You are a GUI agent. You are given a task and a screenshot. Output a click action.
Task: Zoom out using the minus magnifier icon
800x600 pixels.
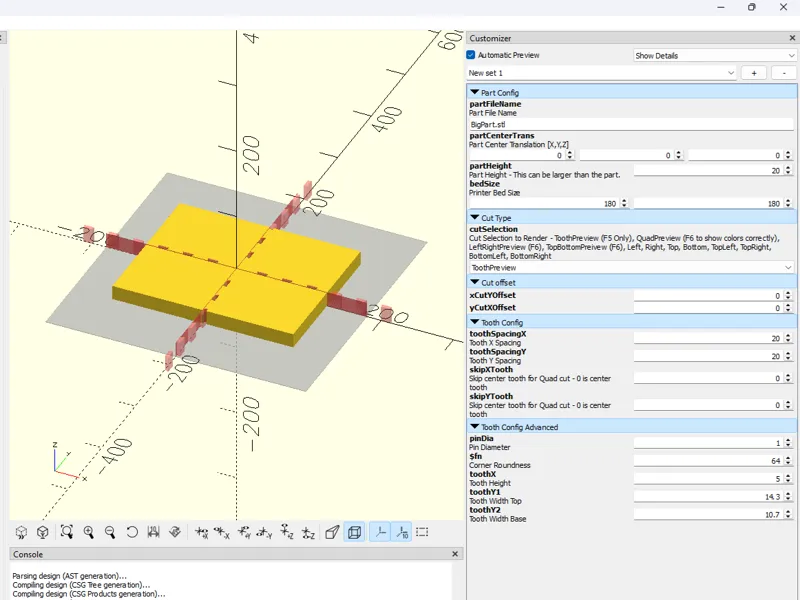(110, 532)
